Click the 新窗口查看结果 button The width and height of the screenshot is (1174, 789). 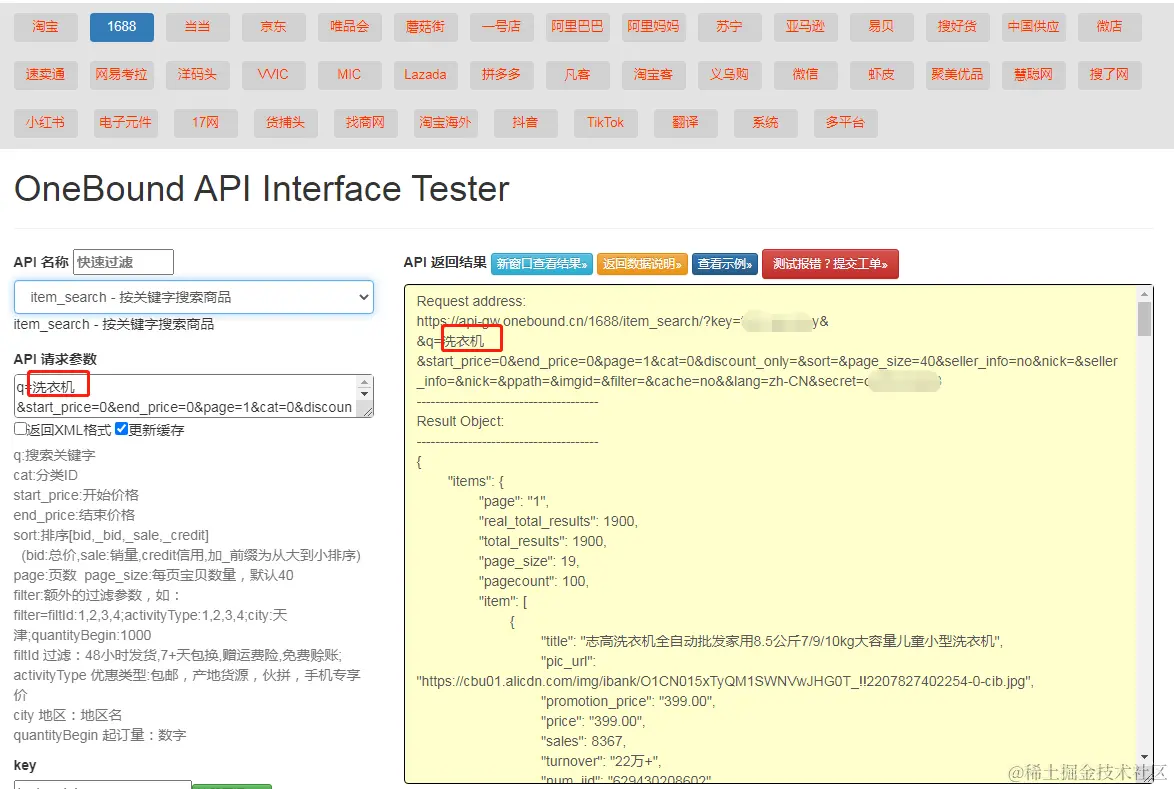[x=542, y=263]
